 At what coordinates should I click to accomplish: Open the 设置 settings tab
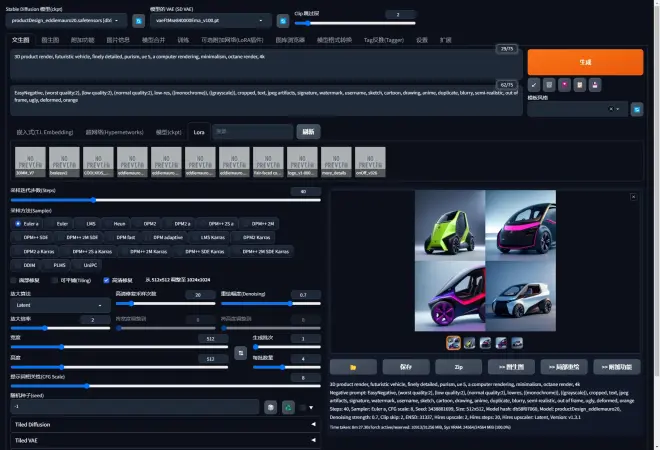422,40
